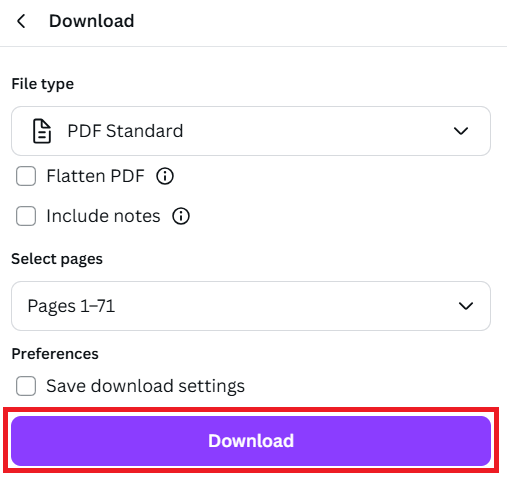Screen dimensions: 507x478
Task: Click the Download panel header title
Action: coord(92,21)
